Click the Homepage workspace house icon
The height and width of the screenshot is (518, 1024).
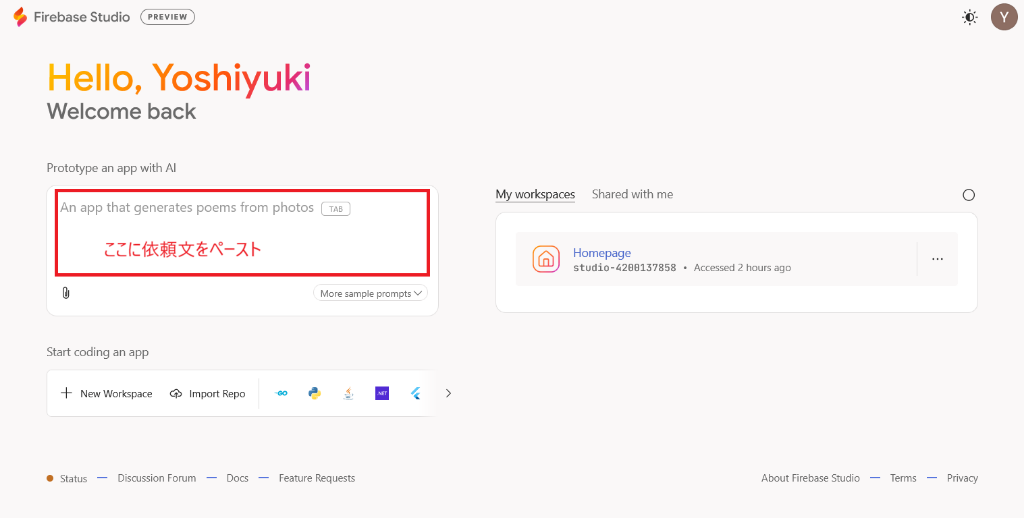tap(545, 259)
